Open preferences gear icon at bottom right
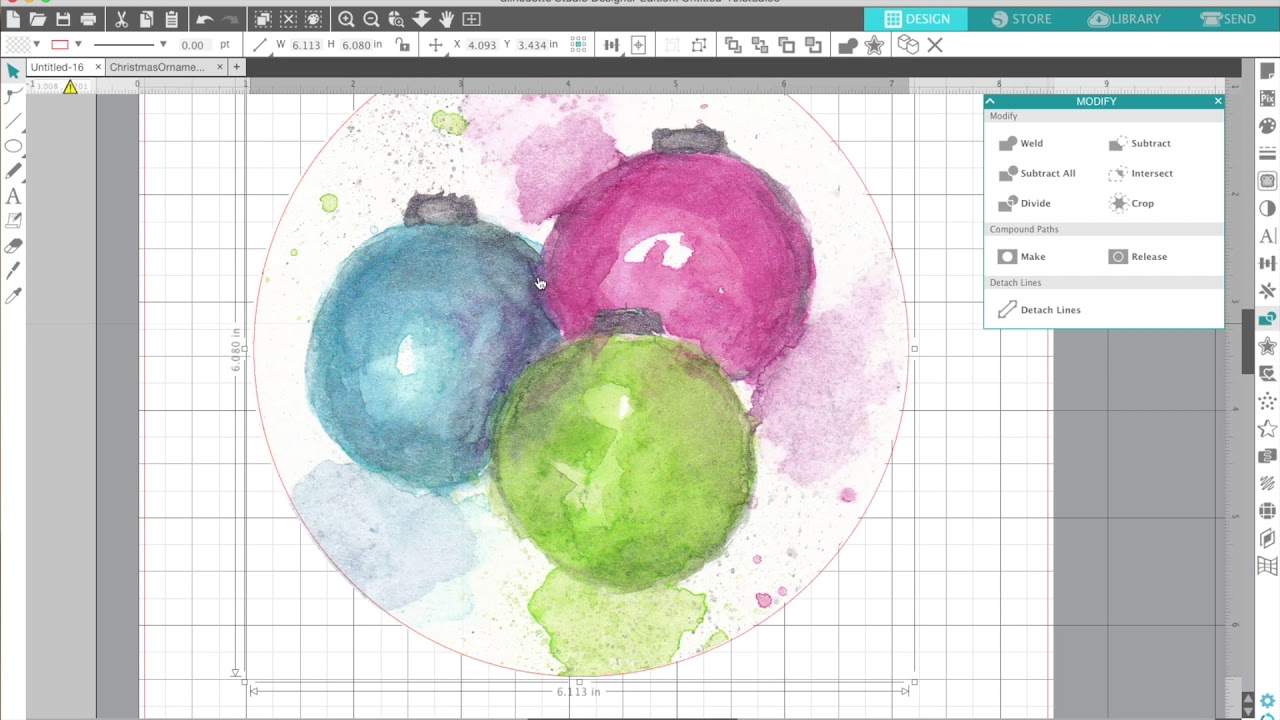 point(1267,701)
